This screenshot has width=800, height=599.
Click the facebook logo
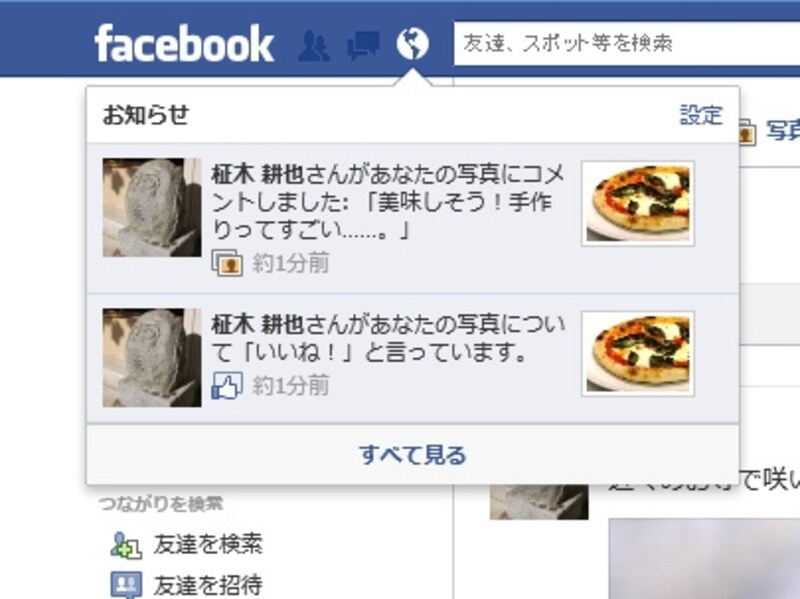184,44
